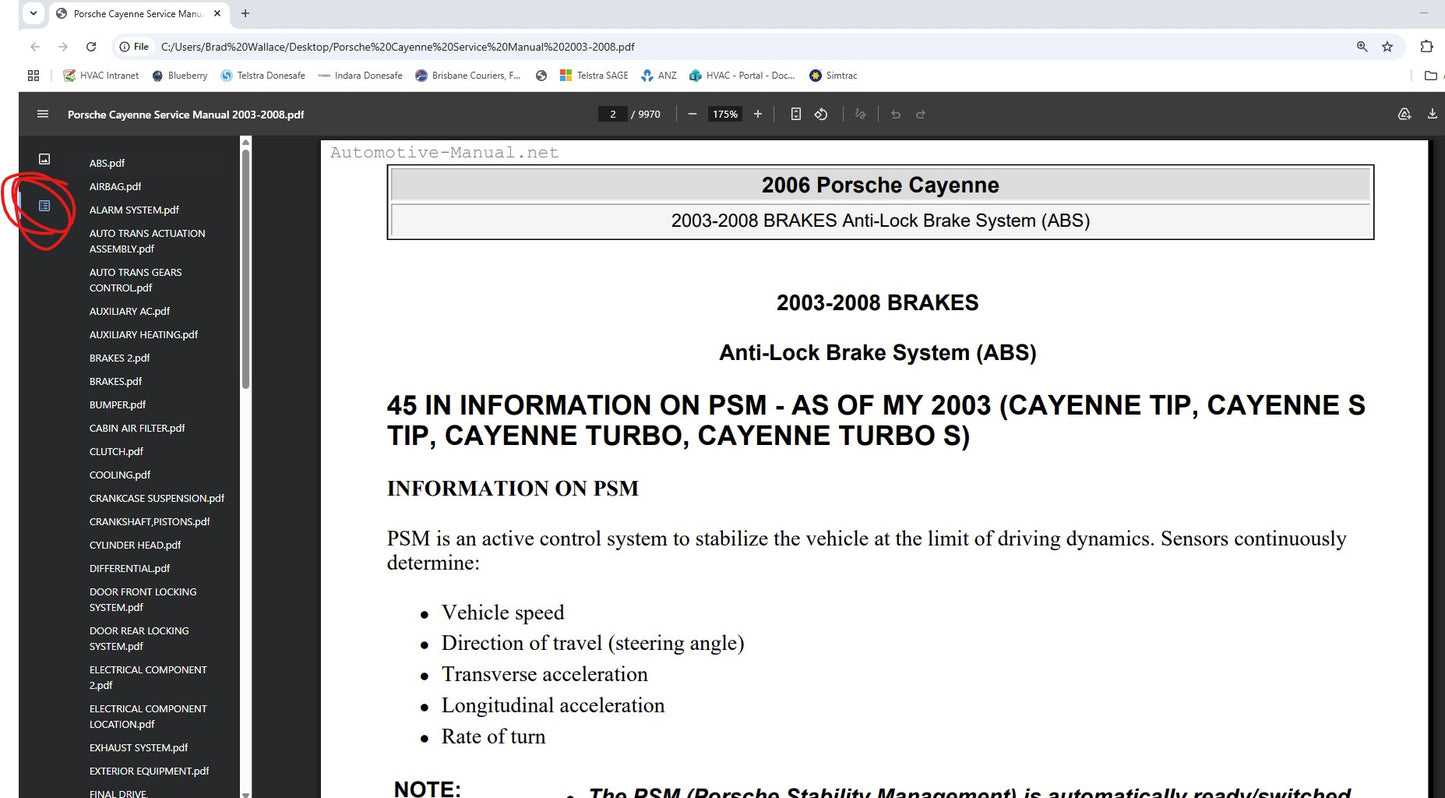Open the Chrome apps grid
Image resolution: width=1445 pixels, height=798 pixels.
coord(33,75)
